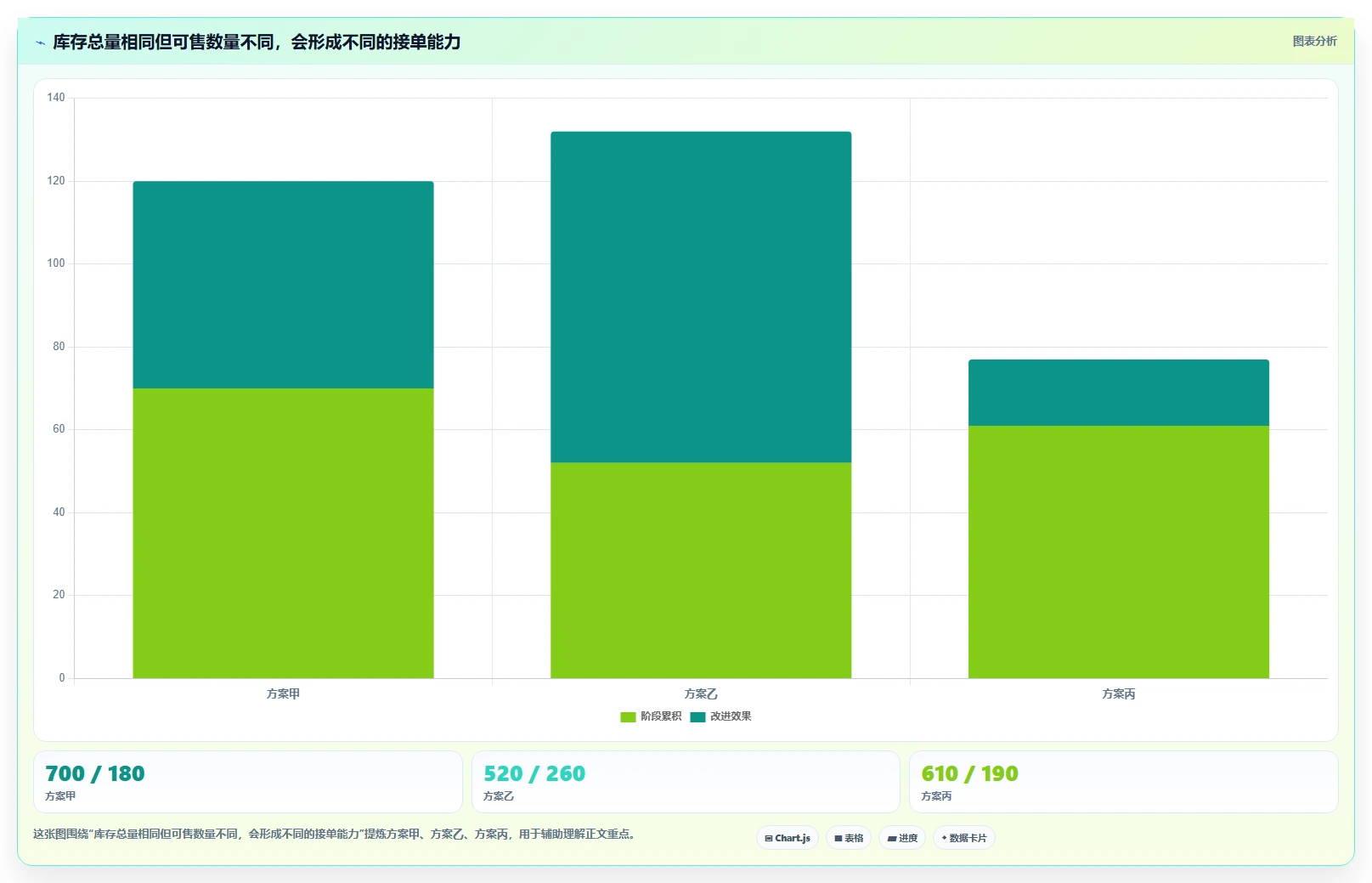The height and width of the screenshot is (883, 1372).
Task: Click the 方案甲 x-axis label
Action: (283, 693)
